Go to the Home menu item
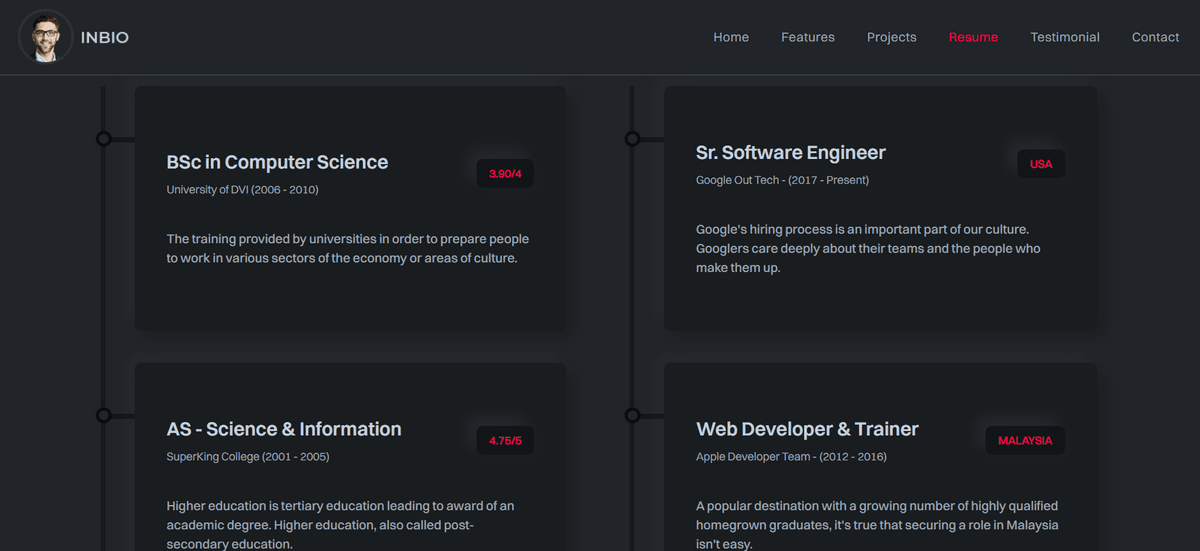This screenshot has width=1200, height=551. coord(731,37)
